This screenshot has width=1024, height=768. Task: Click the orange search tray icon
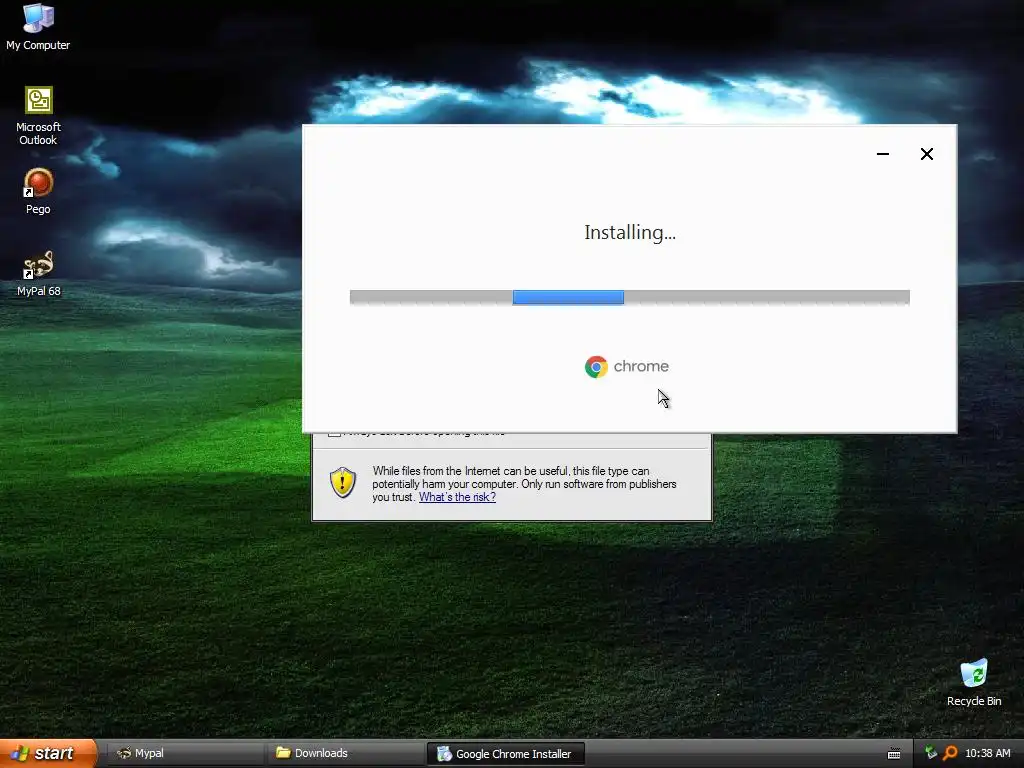[950, 753]
